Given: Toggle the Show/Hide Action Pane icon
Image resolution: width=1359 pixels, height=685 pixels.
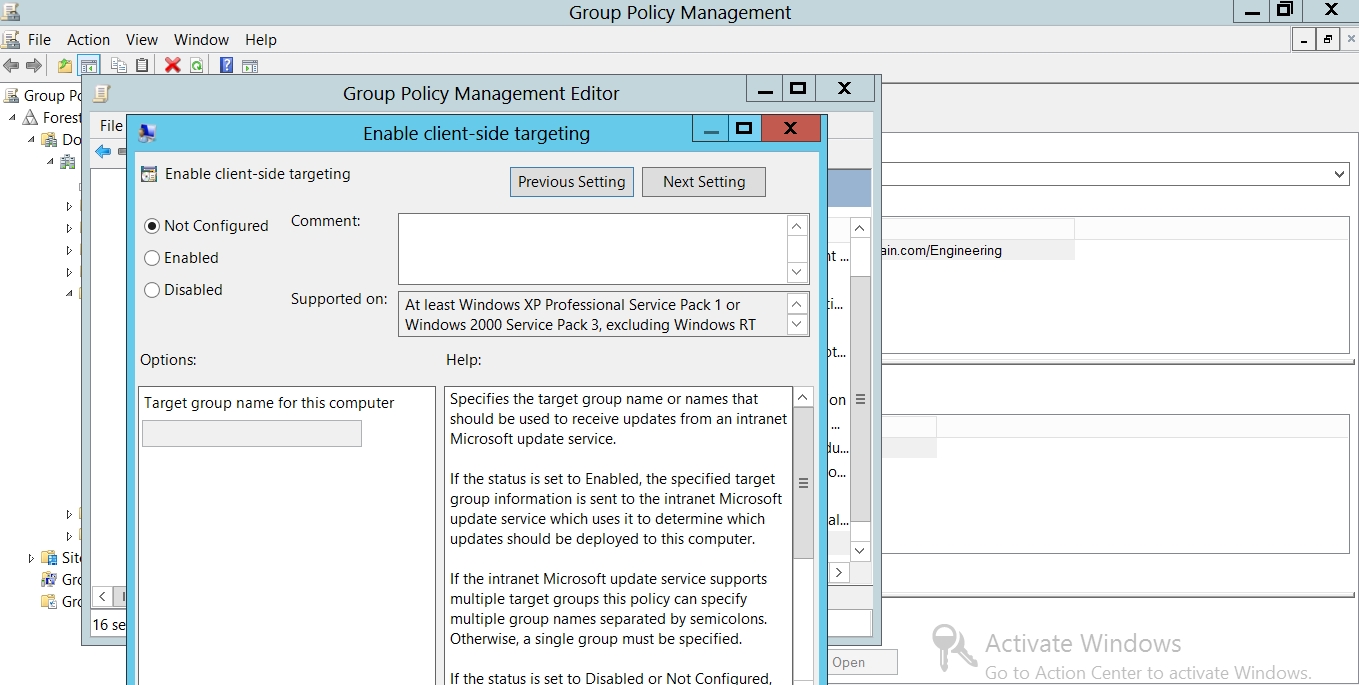Looking at the screenshot, I should [x=250, y=66].
